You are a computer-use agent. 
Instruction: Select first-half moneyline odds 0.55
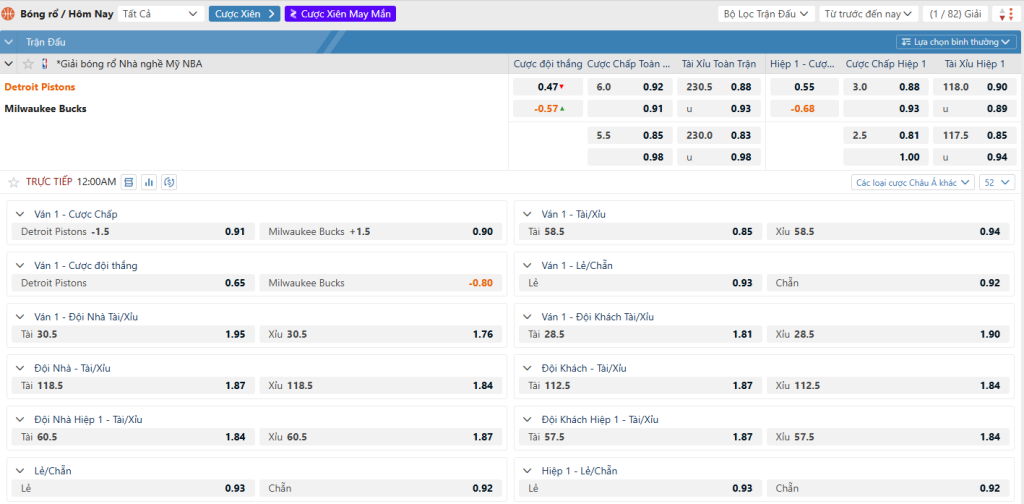tap(805, 87)
